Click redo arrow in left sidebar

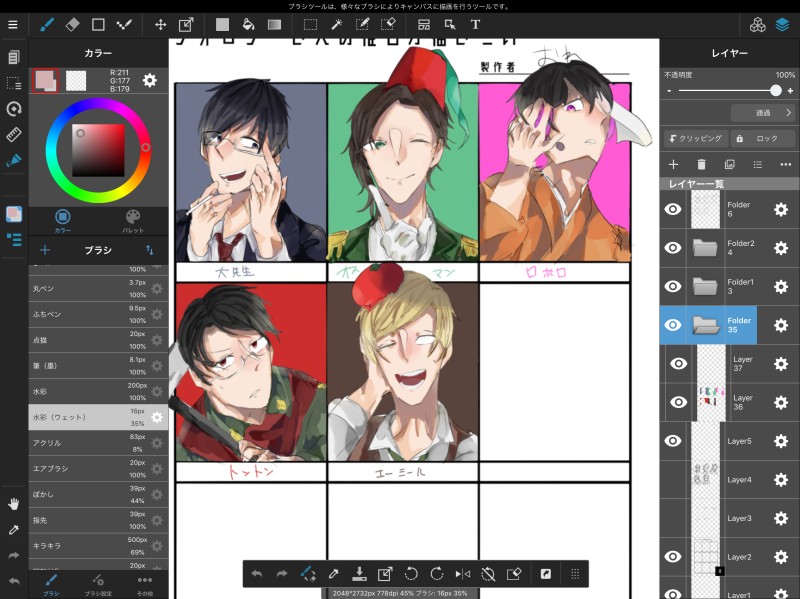point(14,555)
